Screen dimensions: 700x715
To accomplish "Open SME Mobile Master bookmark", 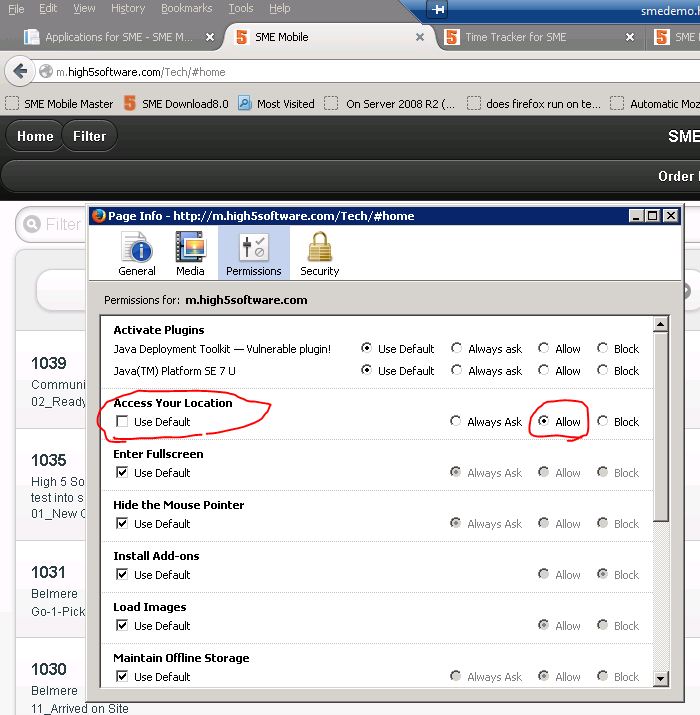I will click(x=59, y=104).
